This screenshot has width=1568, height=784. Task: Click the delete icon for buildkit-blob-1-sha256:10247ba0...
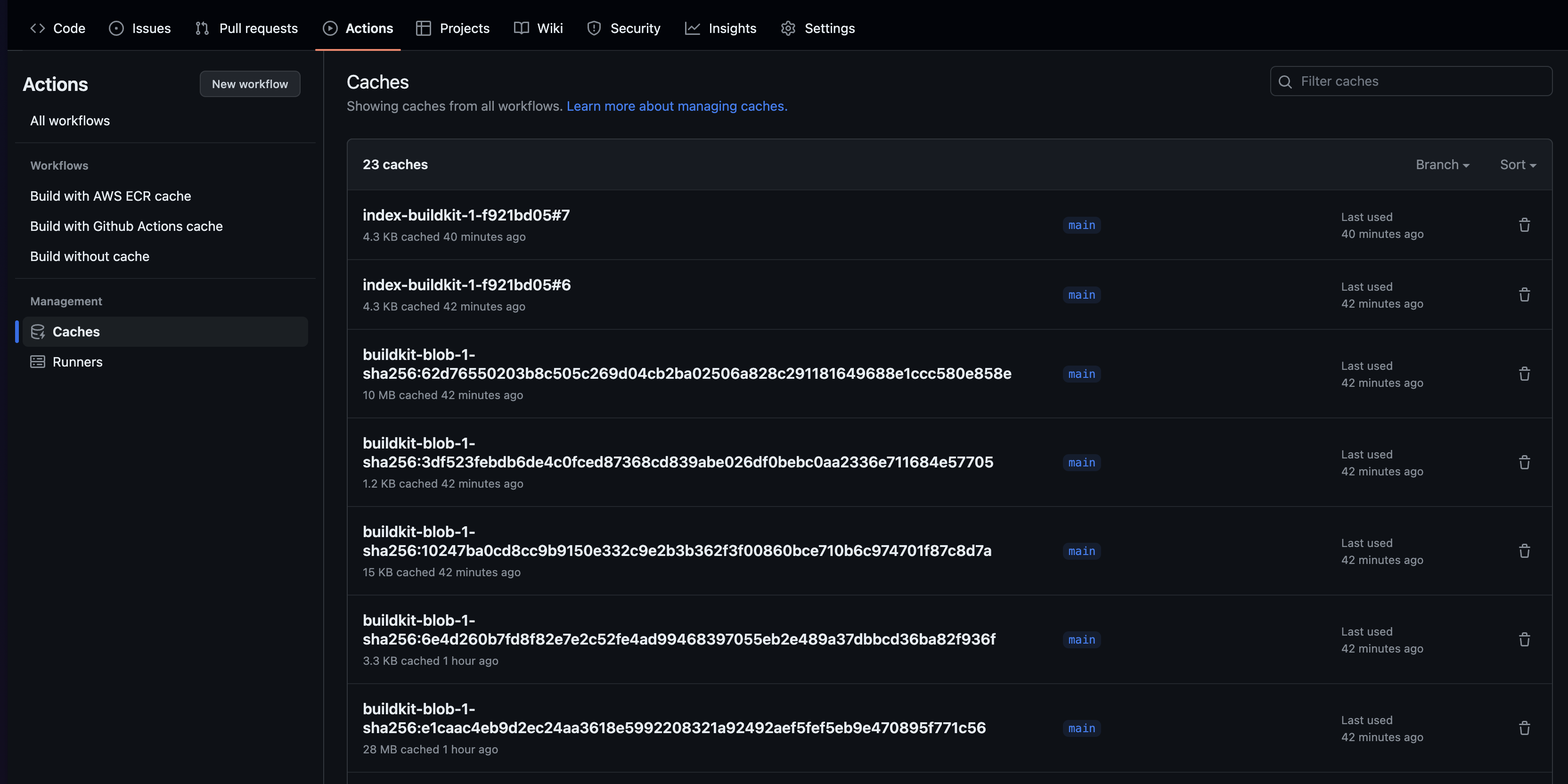point(1524,551)
